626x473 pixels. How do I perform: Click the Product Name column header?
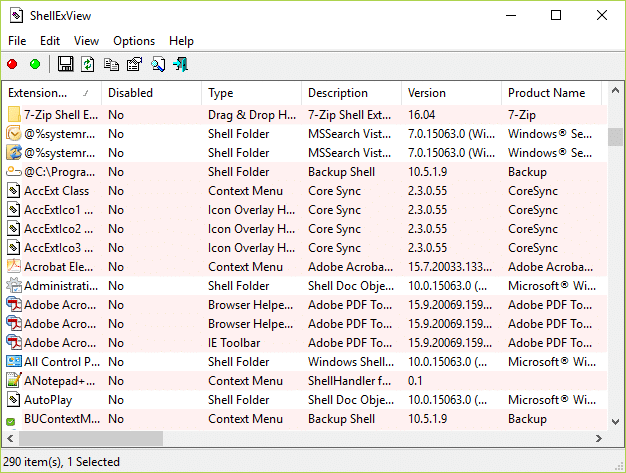point(550,93)
